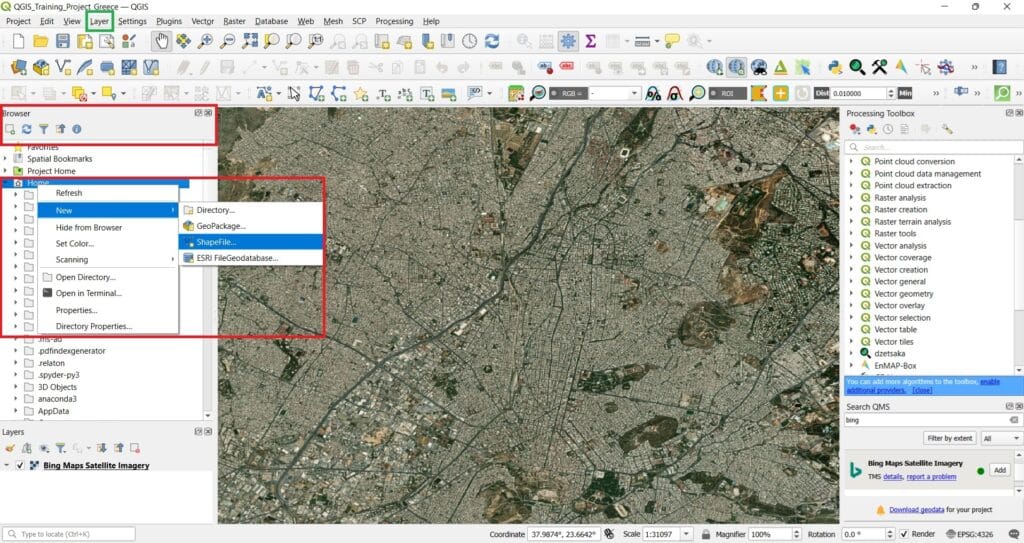Click Refresh in the context menu
Image resolution: width=1024 pixels, height=543 pixels.
(108, 193)
